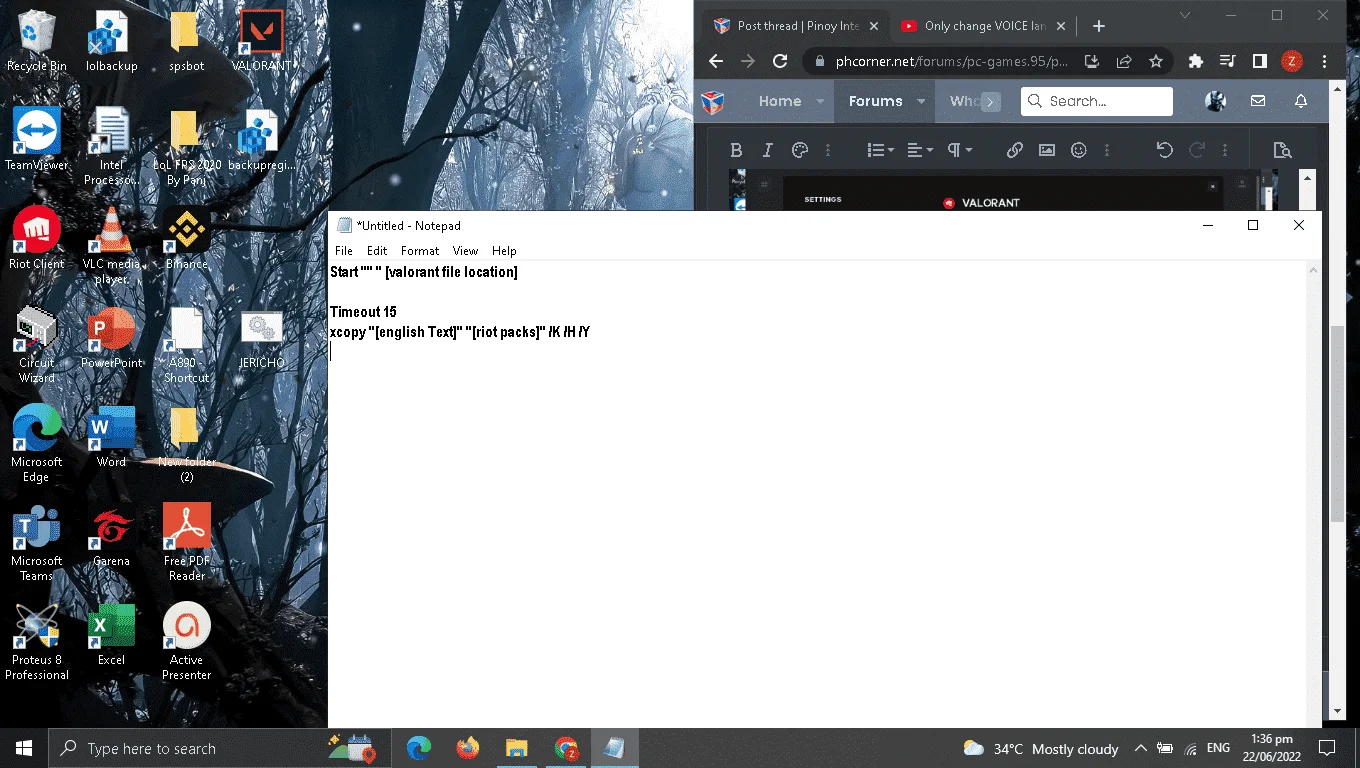
Task: Click the nav bar next arrow
Action: 991,101
